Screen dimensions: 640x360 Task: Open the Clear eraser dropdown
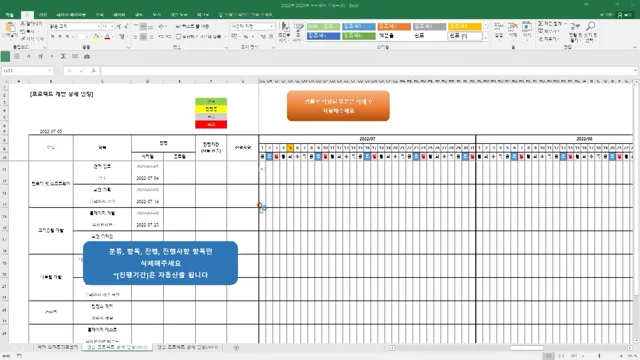(x=549, y=39)
